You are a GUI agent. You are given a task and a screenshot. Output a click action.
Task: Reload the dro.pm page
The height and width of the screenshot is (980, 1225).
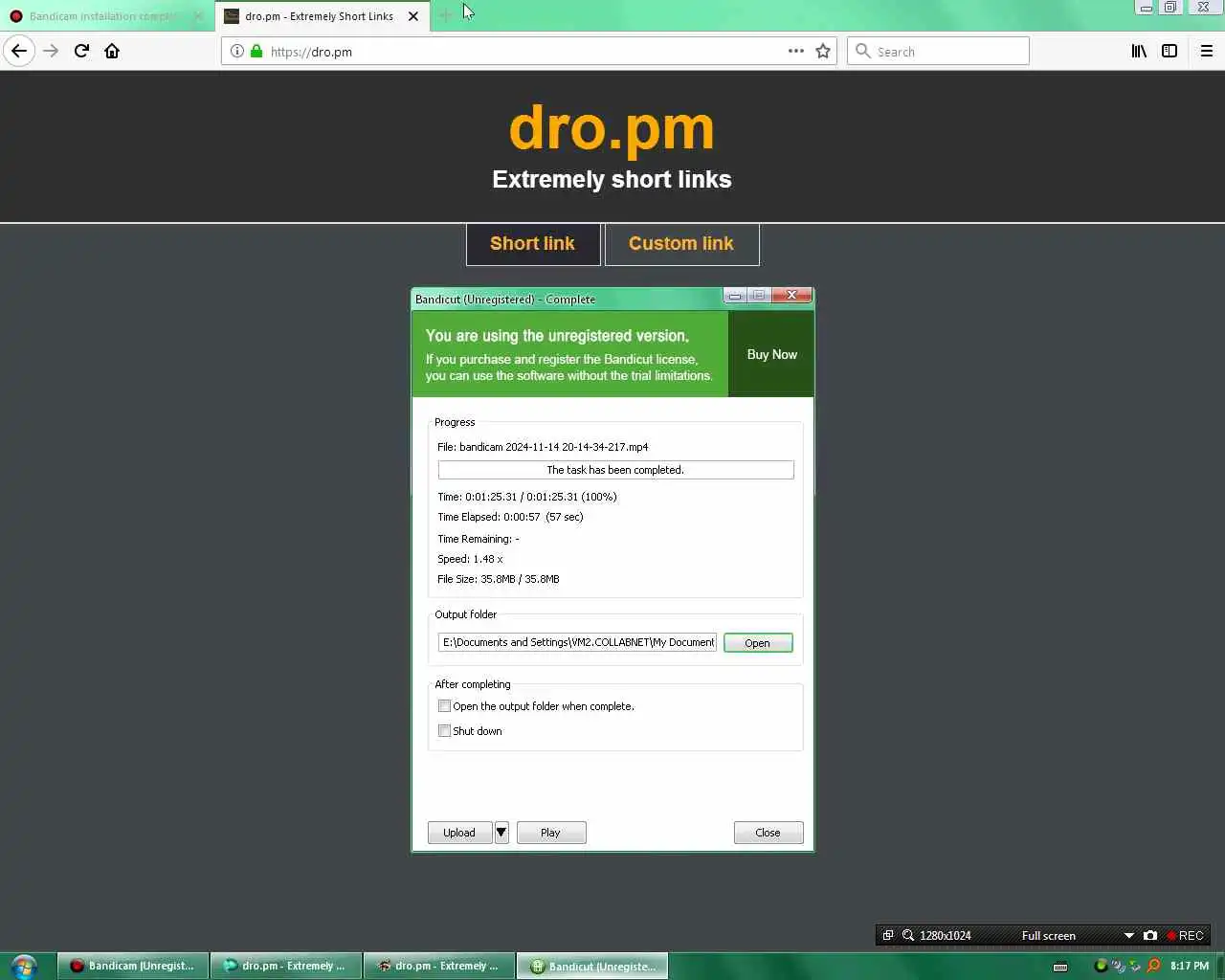tap(81, 51)
